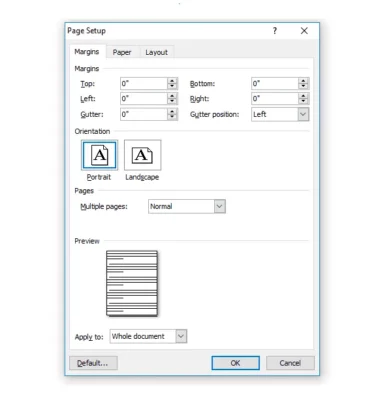Open the Margins tab
Viewport: 380px width, 410px height.
pos(87,52)
